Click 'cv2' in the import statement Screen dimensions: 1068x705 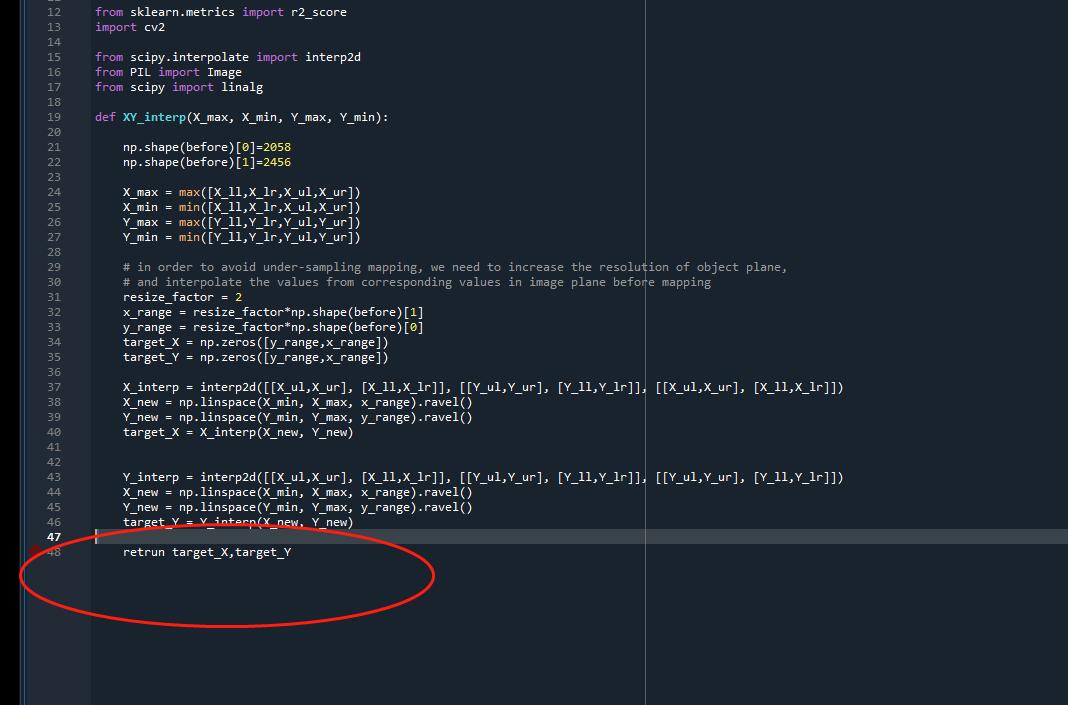coord(154,27)
